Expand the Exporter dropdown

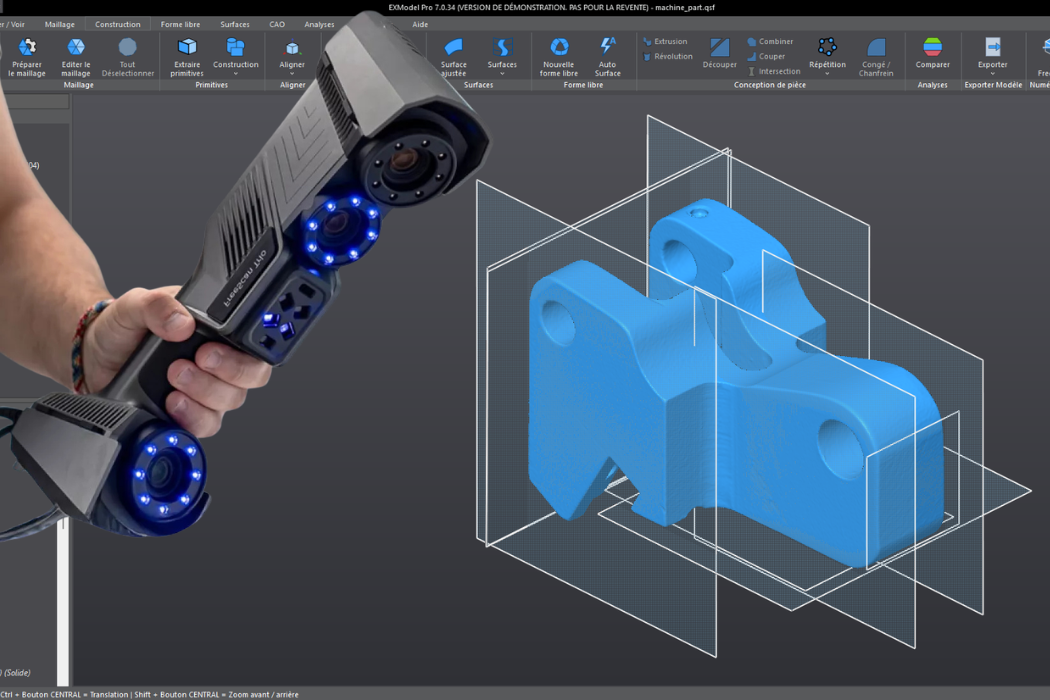click(x=992, y=74)
